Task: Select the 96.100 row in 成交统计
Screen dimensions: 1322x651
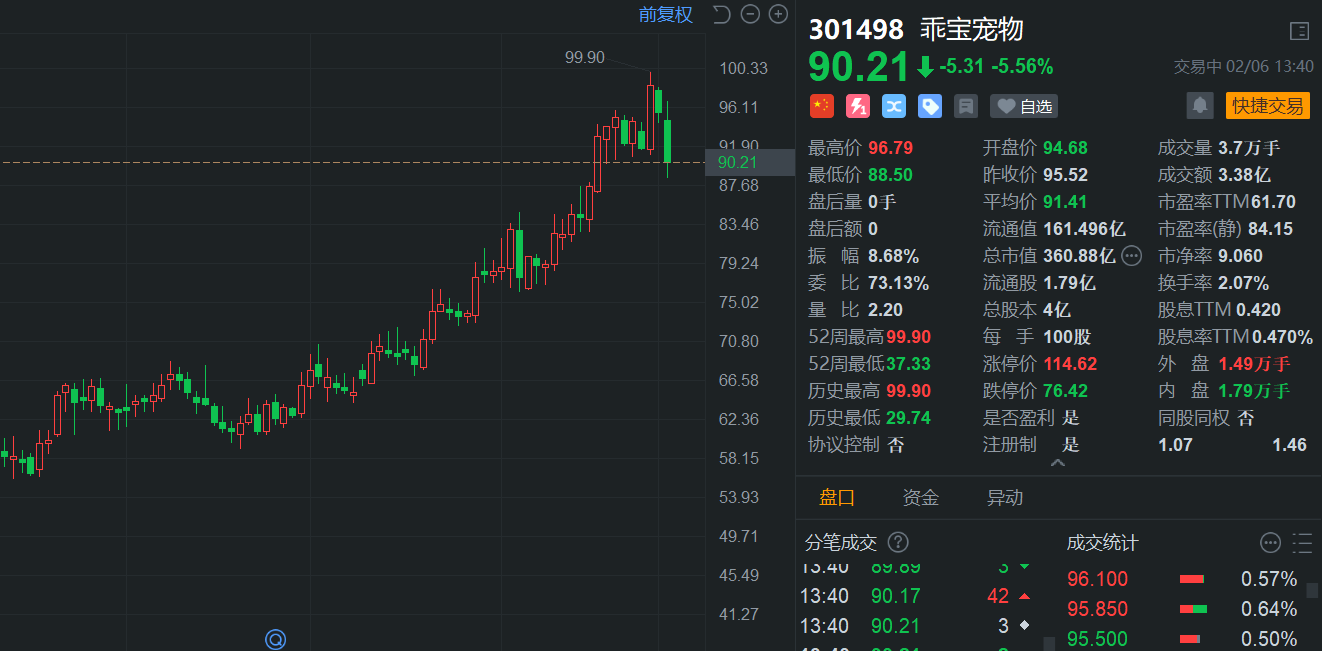Action: pos(1181,579)
